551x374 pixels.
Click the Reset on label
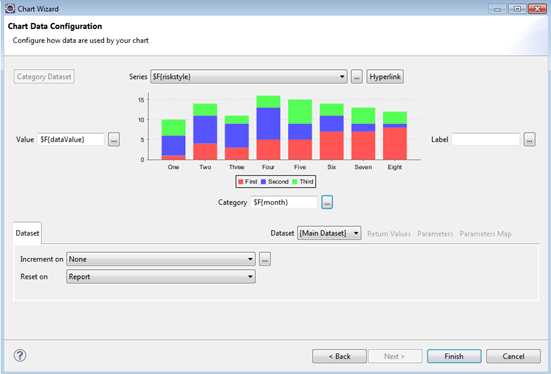click(x=34, y=277)
